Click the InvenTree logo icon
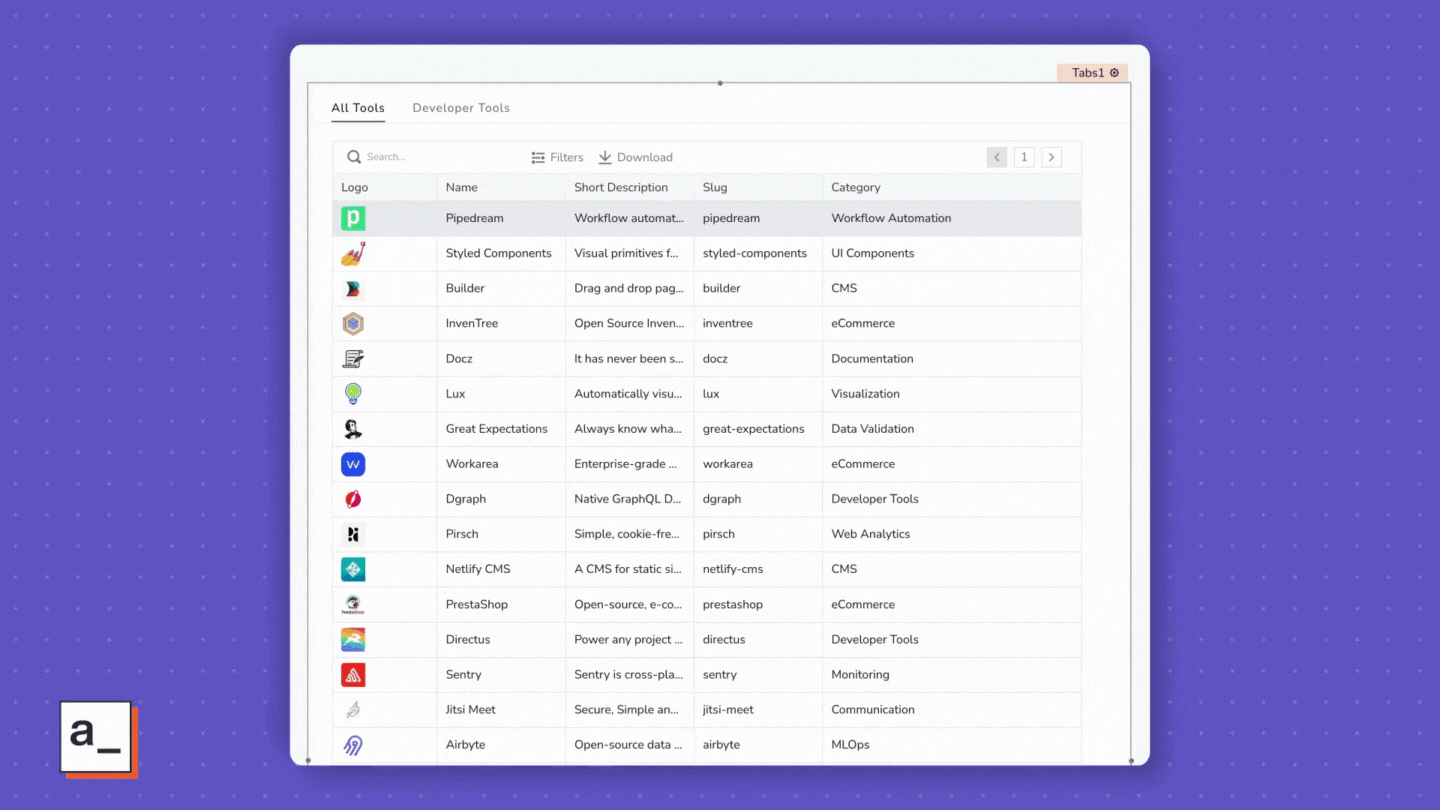Viewport: 1440px width, 810px height. [x=353, y=324]
